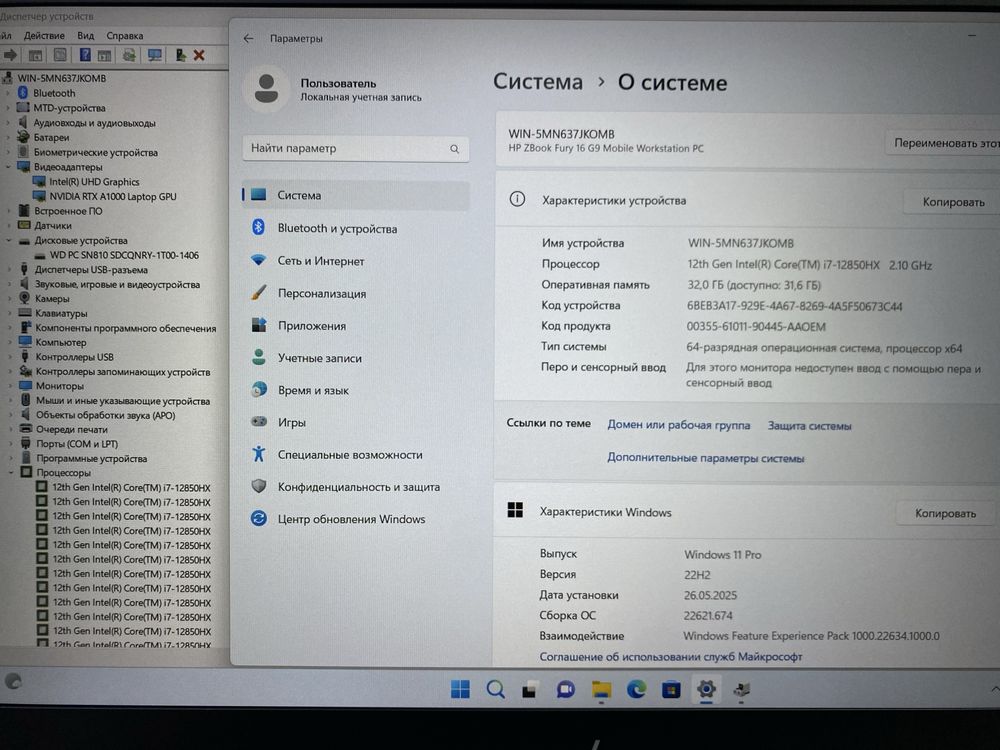Click the scan hardware monitor icon in toolbar
Viewport: 1000px width, 750px height.
click(x=154, y=55)
